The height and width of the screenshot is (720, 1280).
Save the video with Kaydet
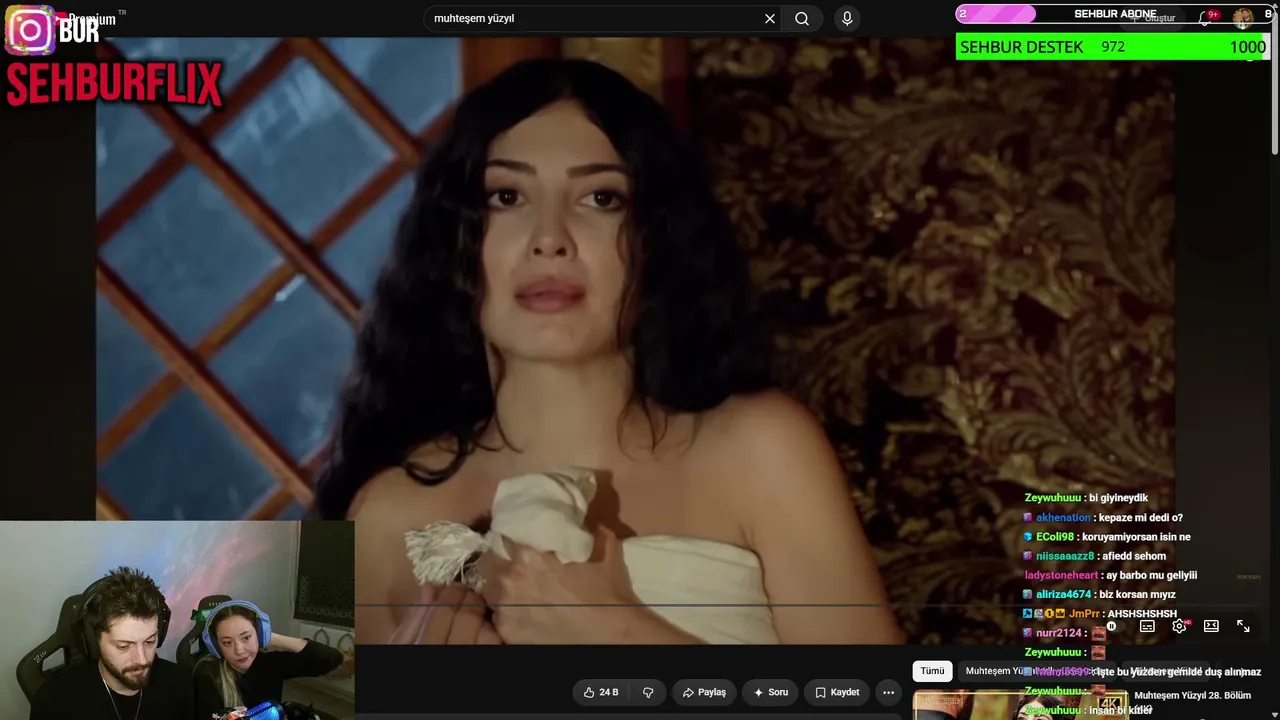pos(837,692)
